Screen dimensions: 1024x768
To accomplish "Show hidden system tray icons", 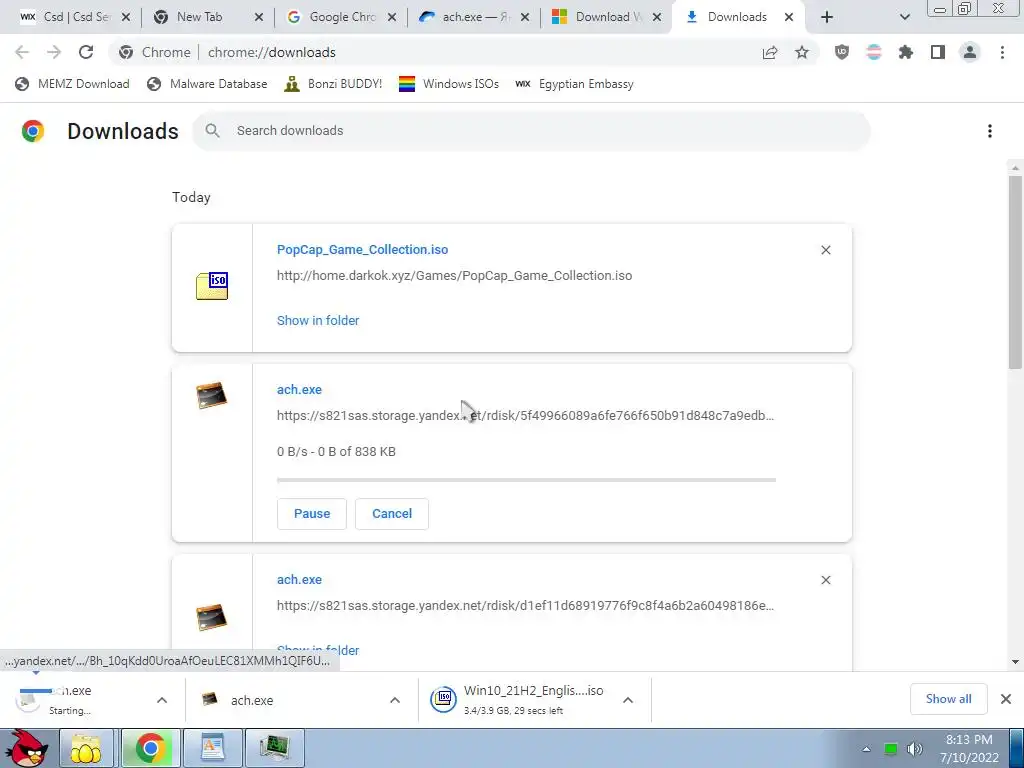I will (x=866, y=749).
